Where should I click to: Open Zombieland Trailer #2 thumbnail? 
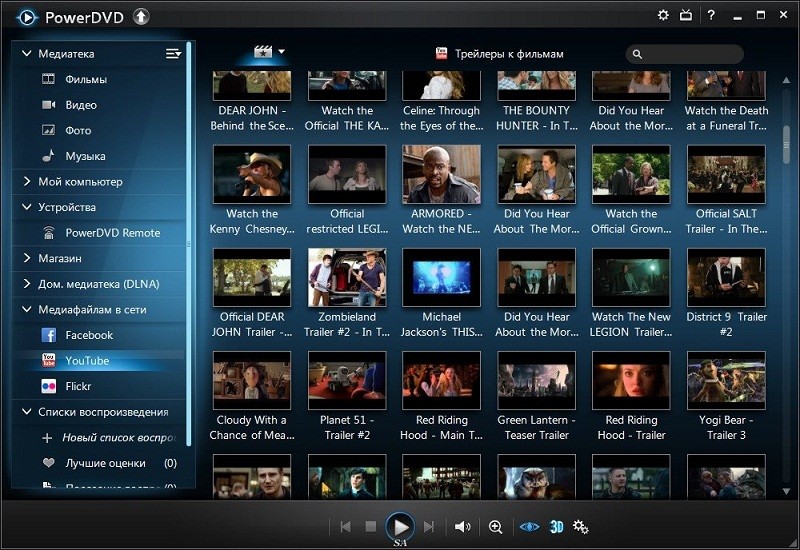(x=347, y=277)
